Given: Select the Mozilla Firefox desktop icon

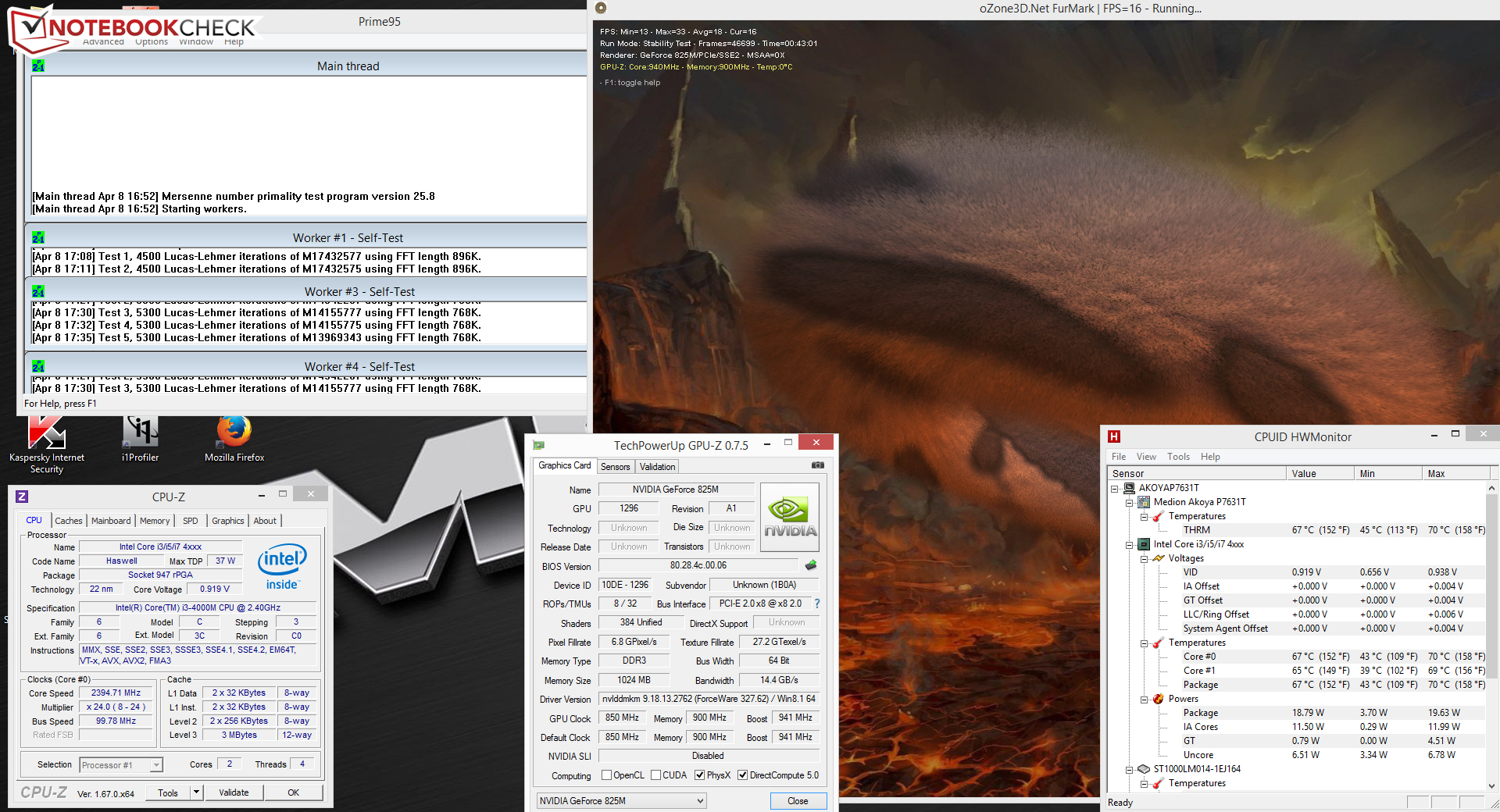Looking at the screenshot, I should (234, 440).
